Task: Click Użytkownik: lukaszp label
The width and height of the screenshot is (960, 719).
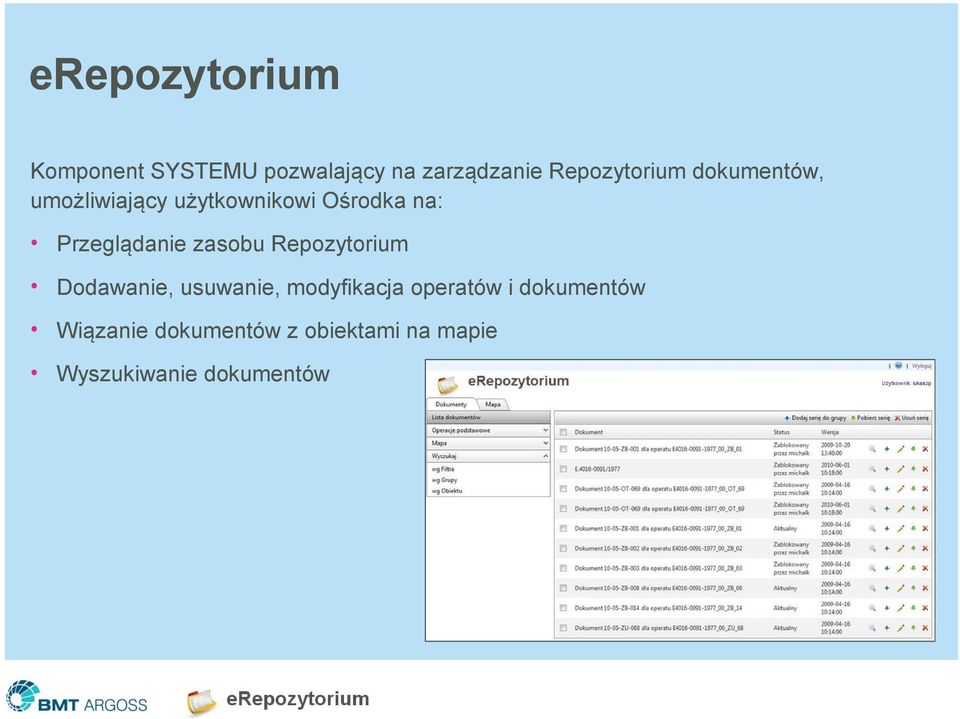Action: coord(906,383)
